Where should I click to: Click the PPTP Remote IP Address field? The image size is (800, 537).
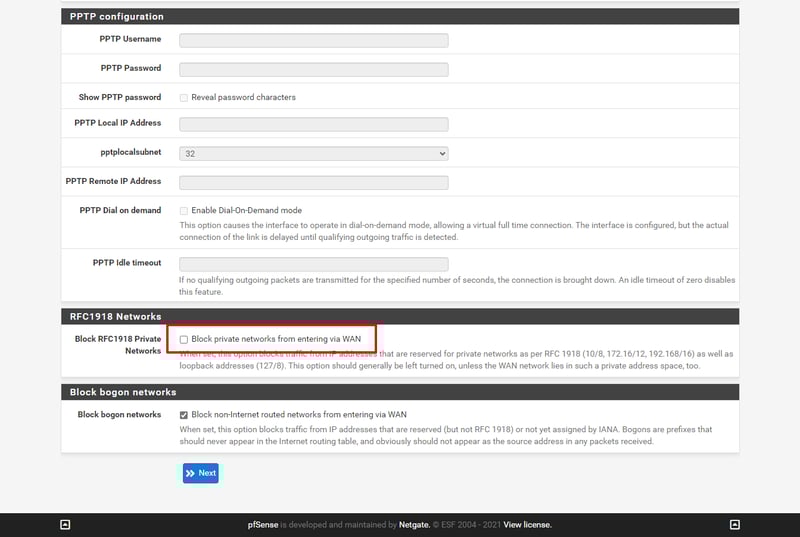point(313,182)
